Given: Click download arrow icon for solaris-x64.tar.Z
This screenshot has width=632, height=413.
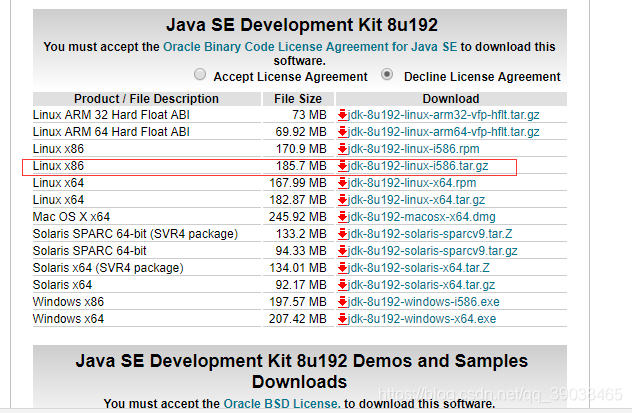Looking at the screenshot, I should tap(343, 268).
